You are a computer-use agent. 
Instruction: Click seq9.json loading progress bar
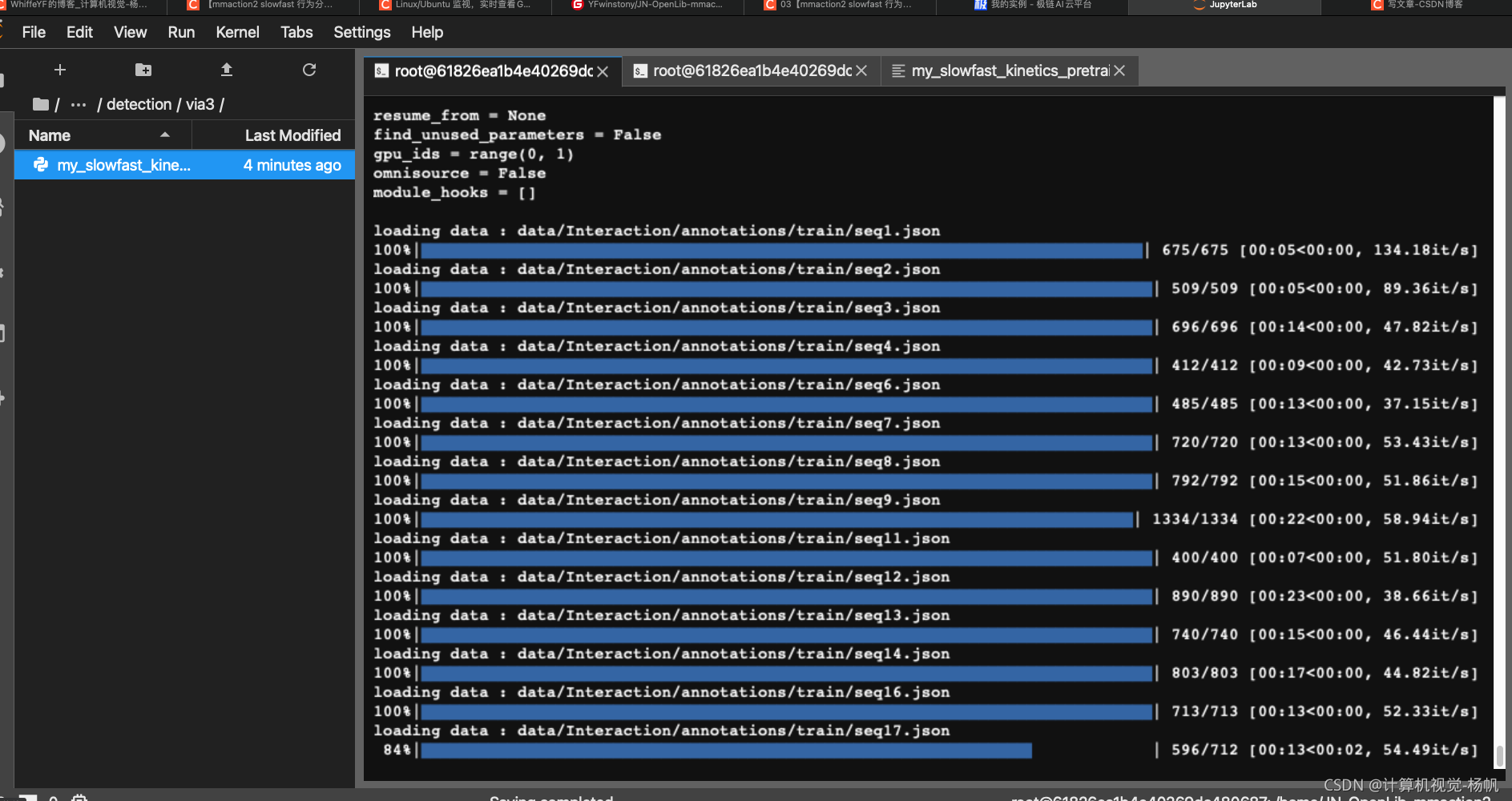tap(776, 520)
